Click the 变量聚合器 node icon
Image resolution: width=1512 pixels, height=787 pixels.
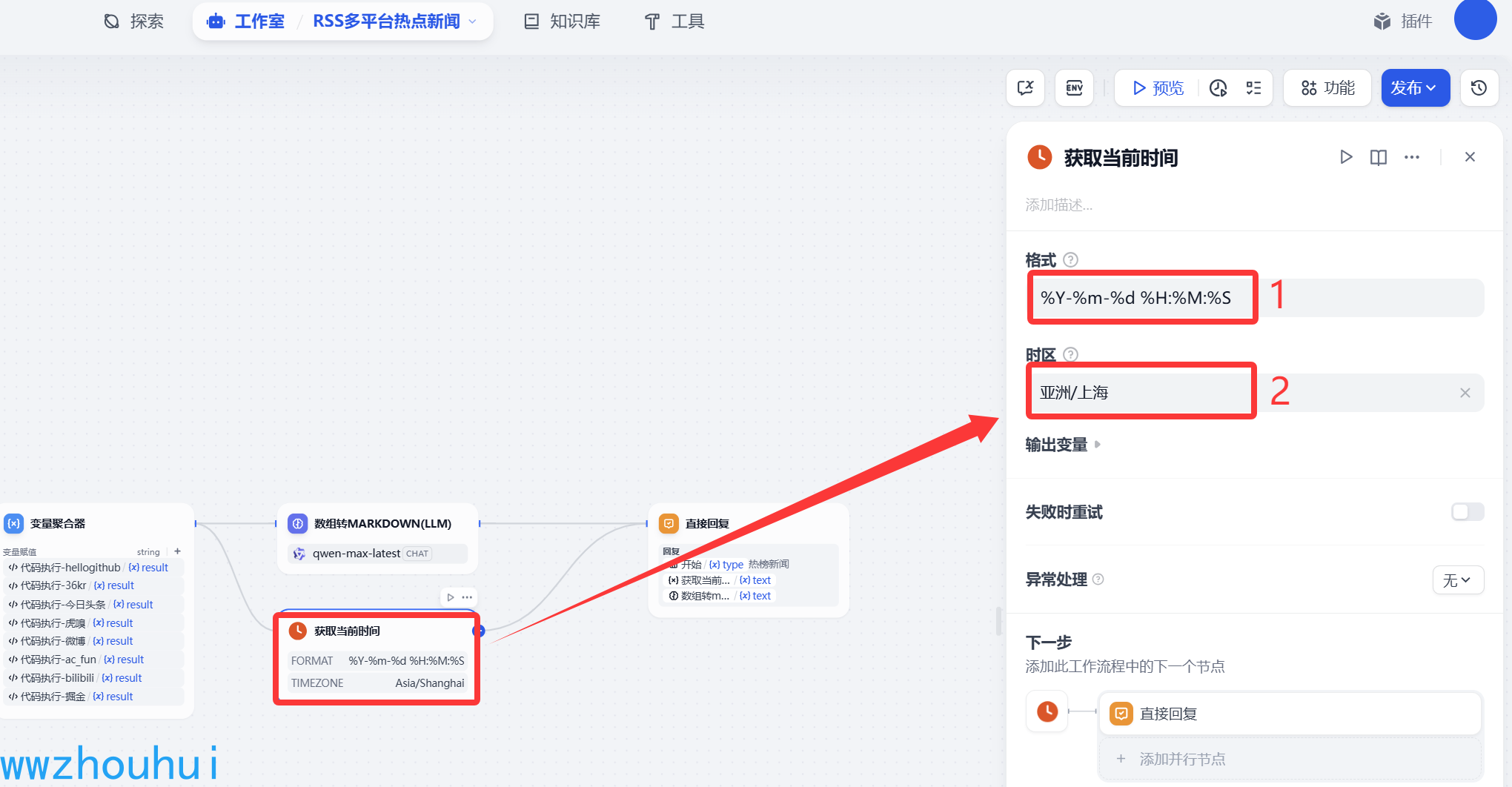pyautogui.click(x=14, y=524)
